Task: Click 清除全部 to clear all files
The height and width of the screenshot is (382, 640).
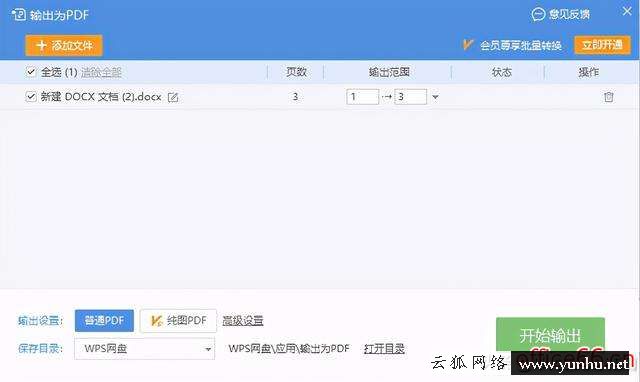Action: click(101, 73)
